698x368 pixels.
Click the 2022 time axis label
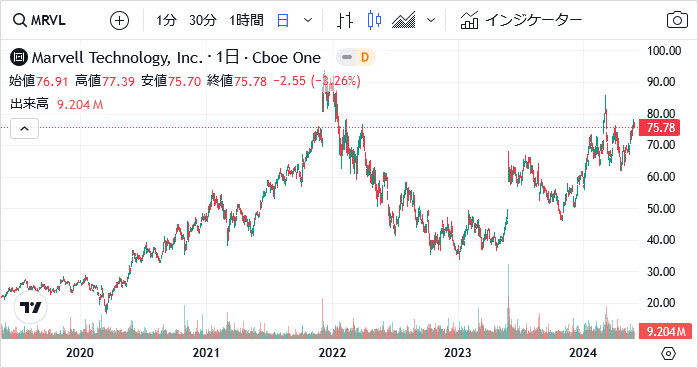coord(332,353)
